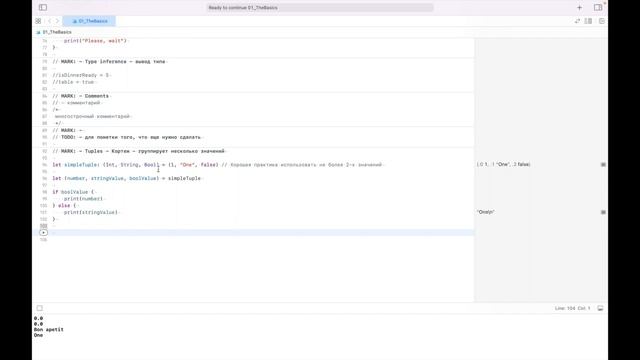Select the 01_TheBasics editor tab
640x360 pixels.
click(x=89, y=21)
